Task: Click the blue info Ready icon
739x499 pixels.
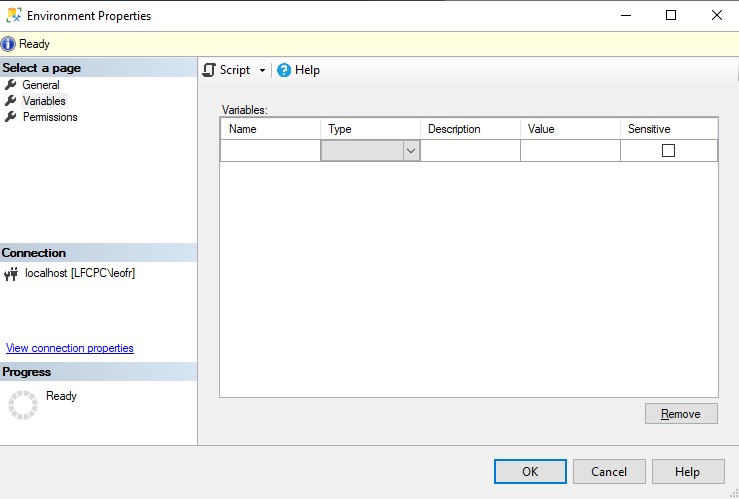Action: click(9, 44)
